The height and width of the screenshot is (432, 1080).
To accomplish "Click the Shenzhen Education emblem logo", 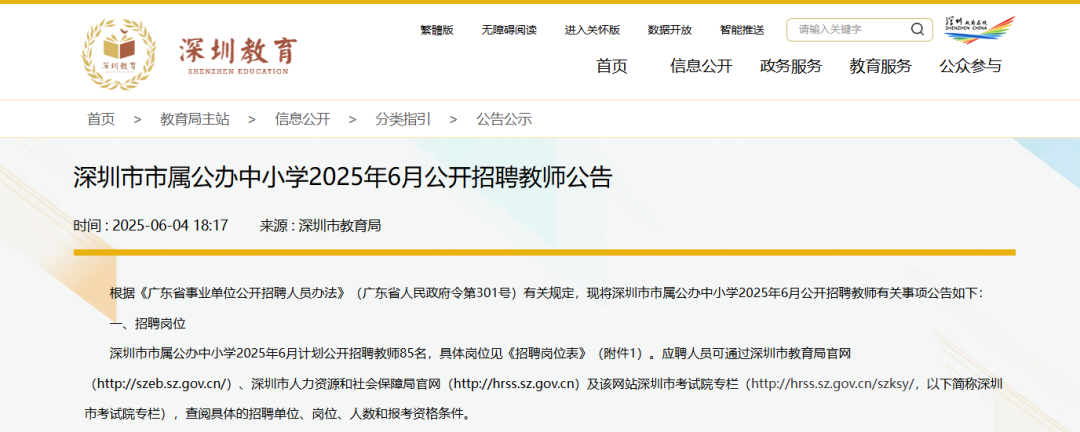I will click(x=119, y=53).
